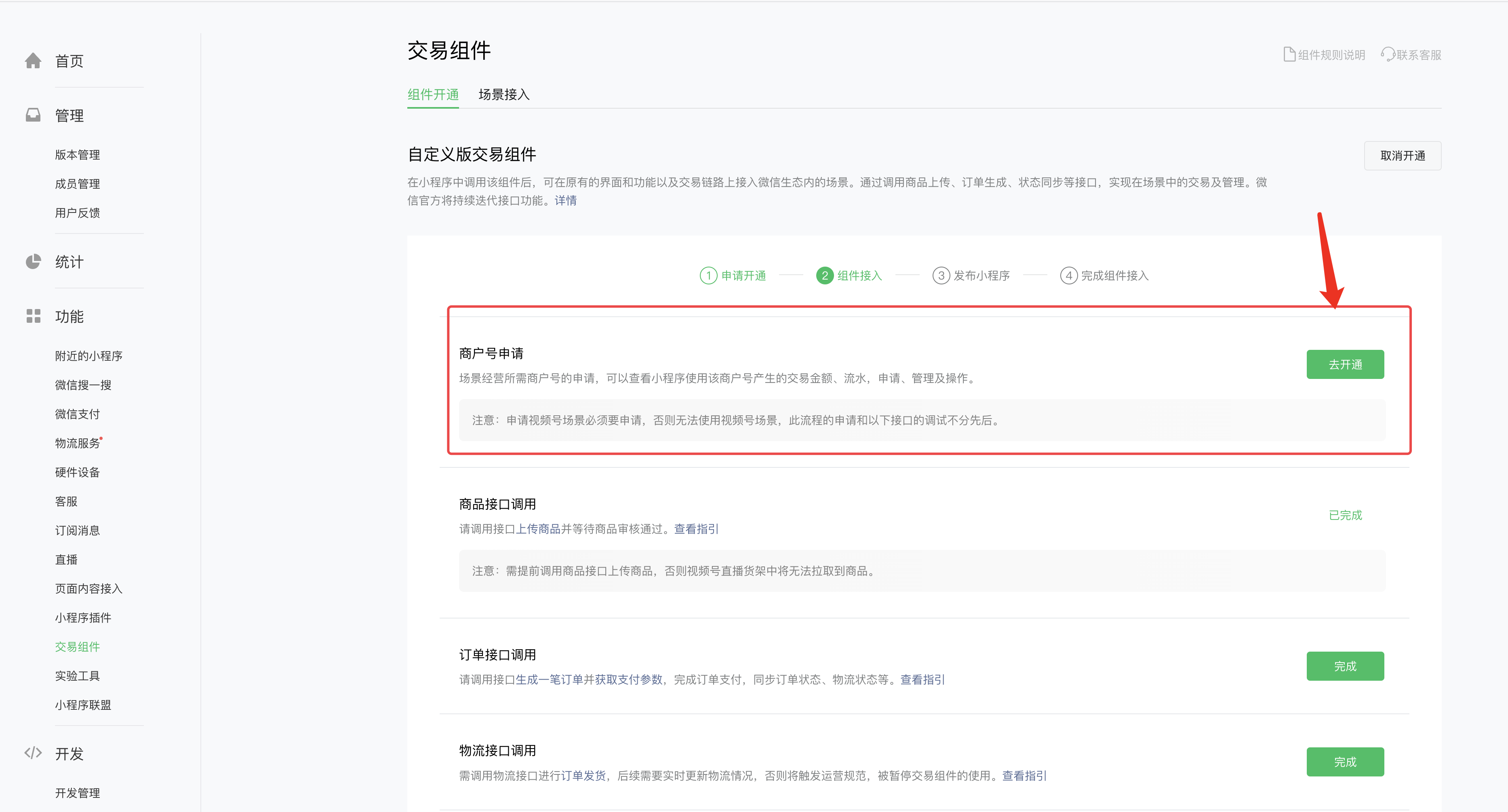Click the 联系客服 headset icon
Image resolution: width=1508 pixels, height=812 pixels.
click(1388, 55)
